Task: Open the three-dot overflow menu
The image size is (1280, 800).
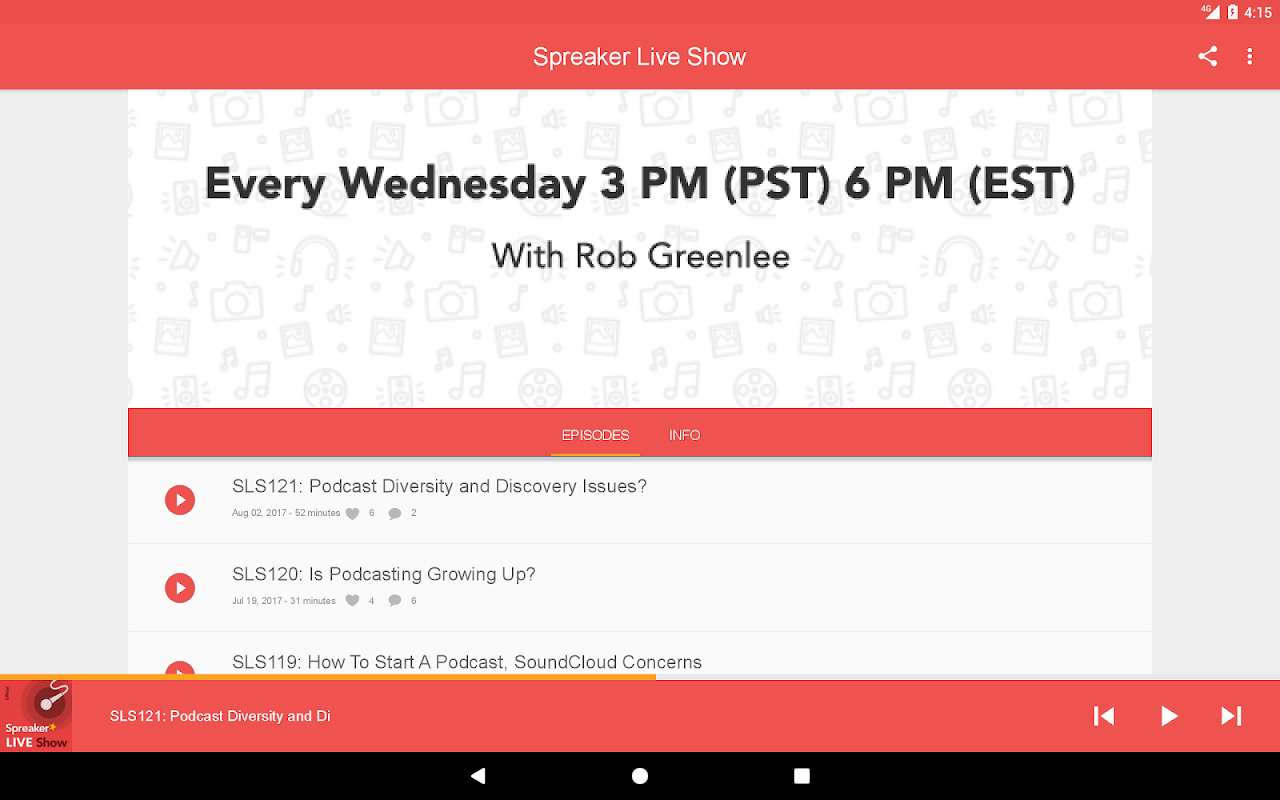Action: (x=1249, y=57)
